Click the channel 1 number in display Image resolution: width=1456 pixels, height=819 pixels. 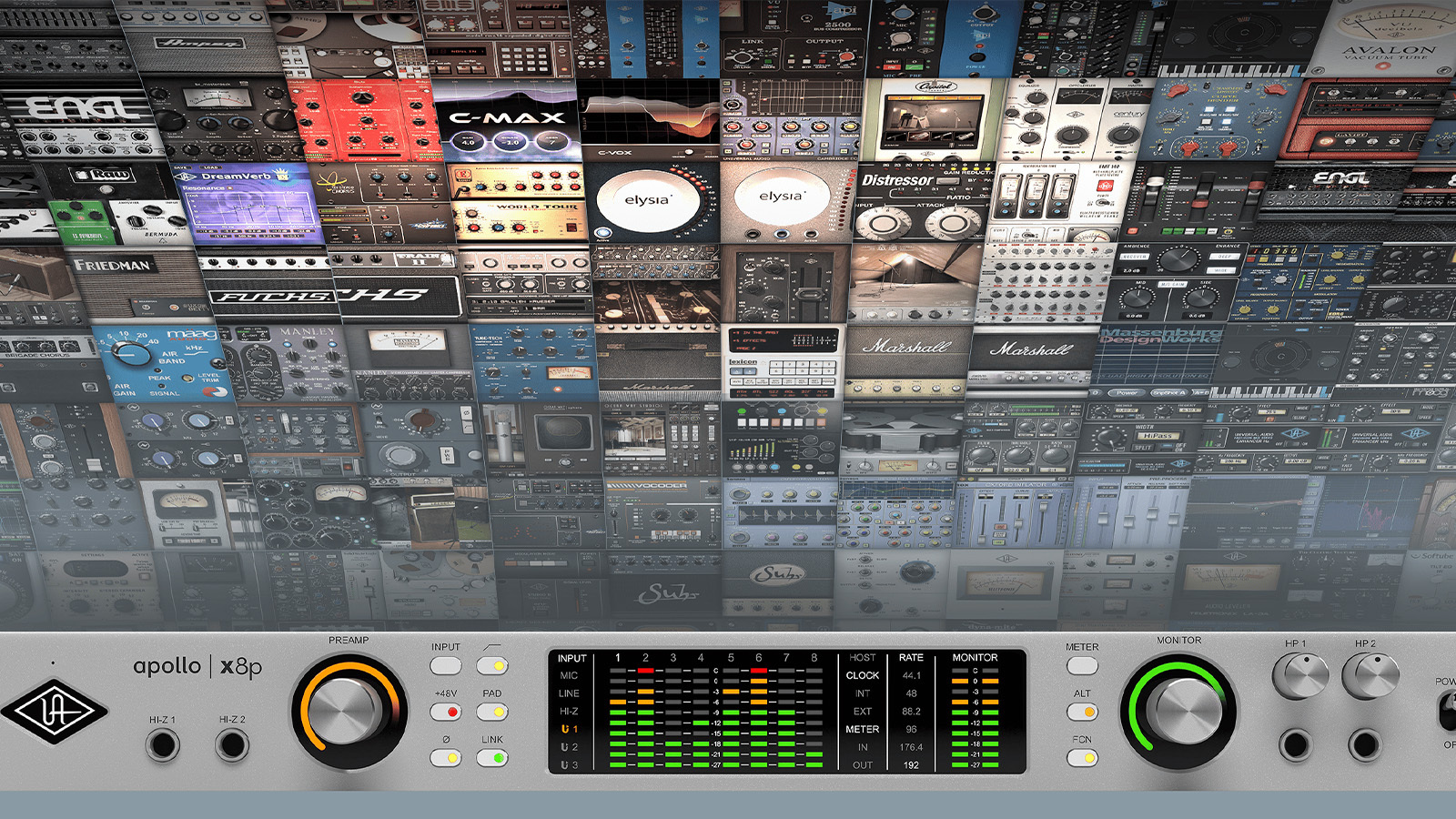[x=618, y=657]
